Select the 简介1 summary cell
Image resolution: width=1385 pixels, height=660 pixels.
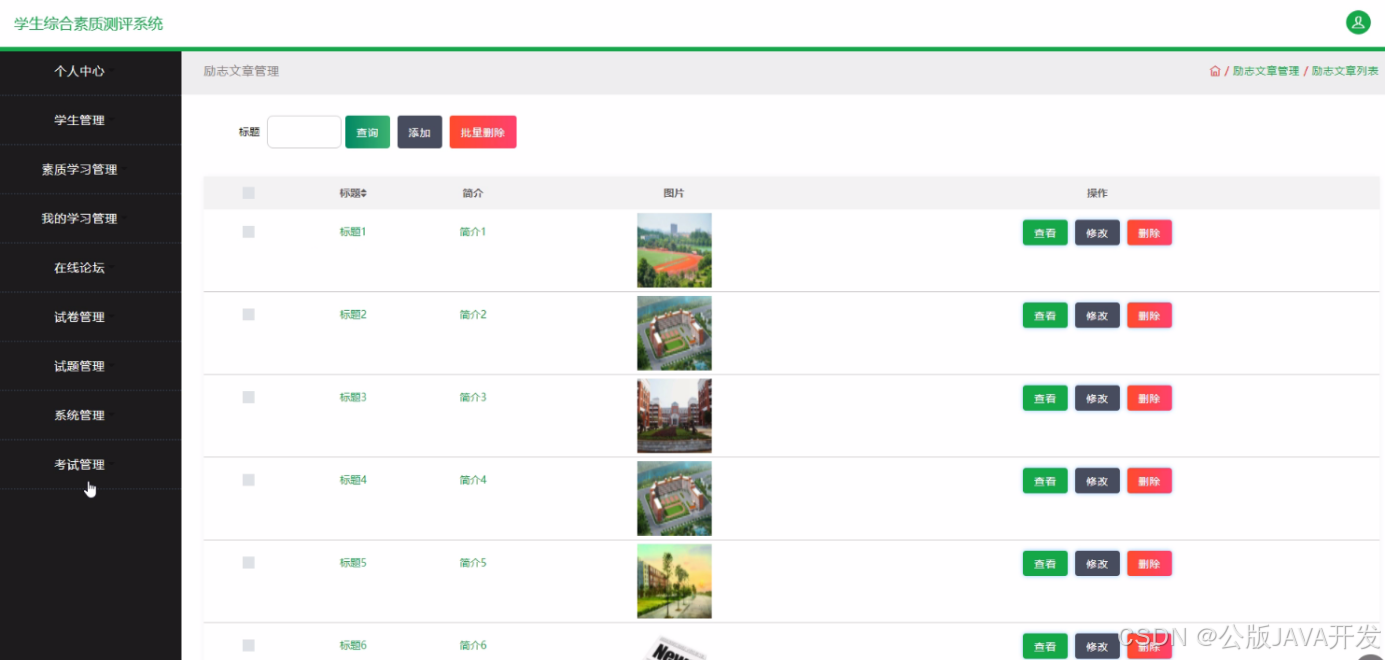click(473, 232)
